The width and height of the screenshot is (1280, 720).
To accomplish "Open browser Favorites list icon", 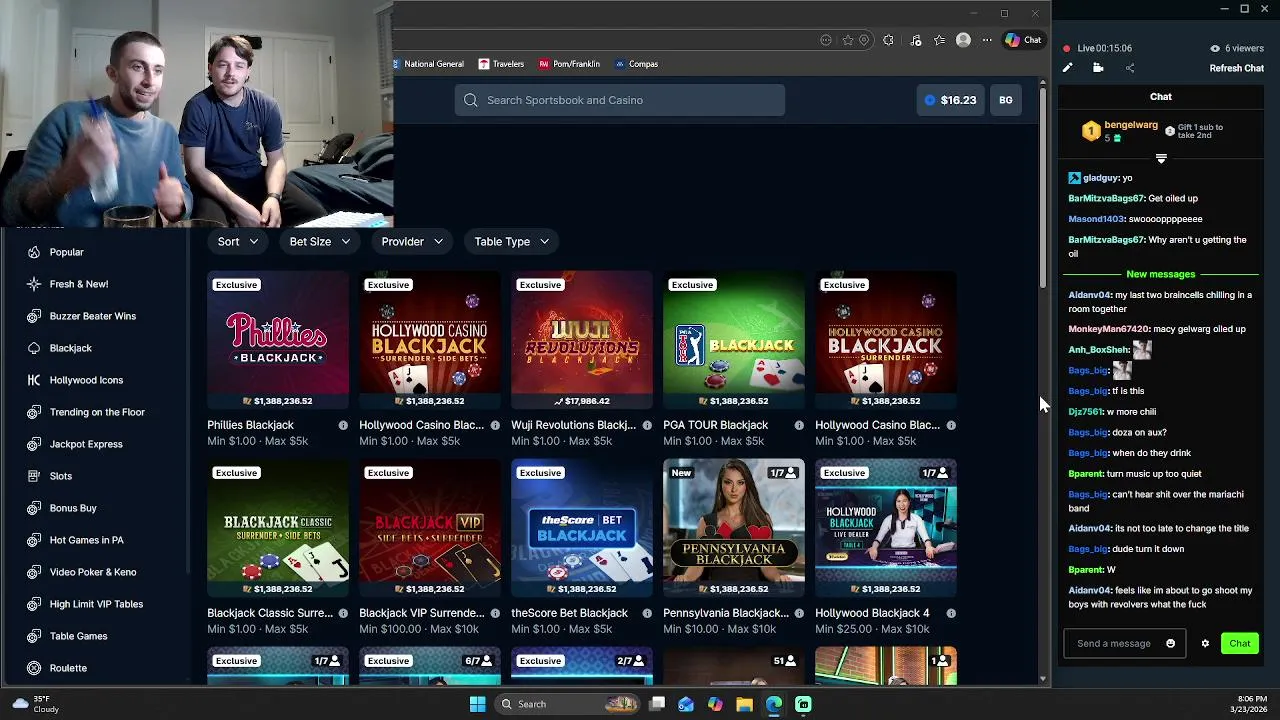I will (x=939, y=40).
